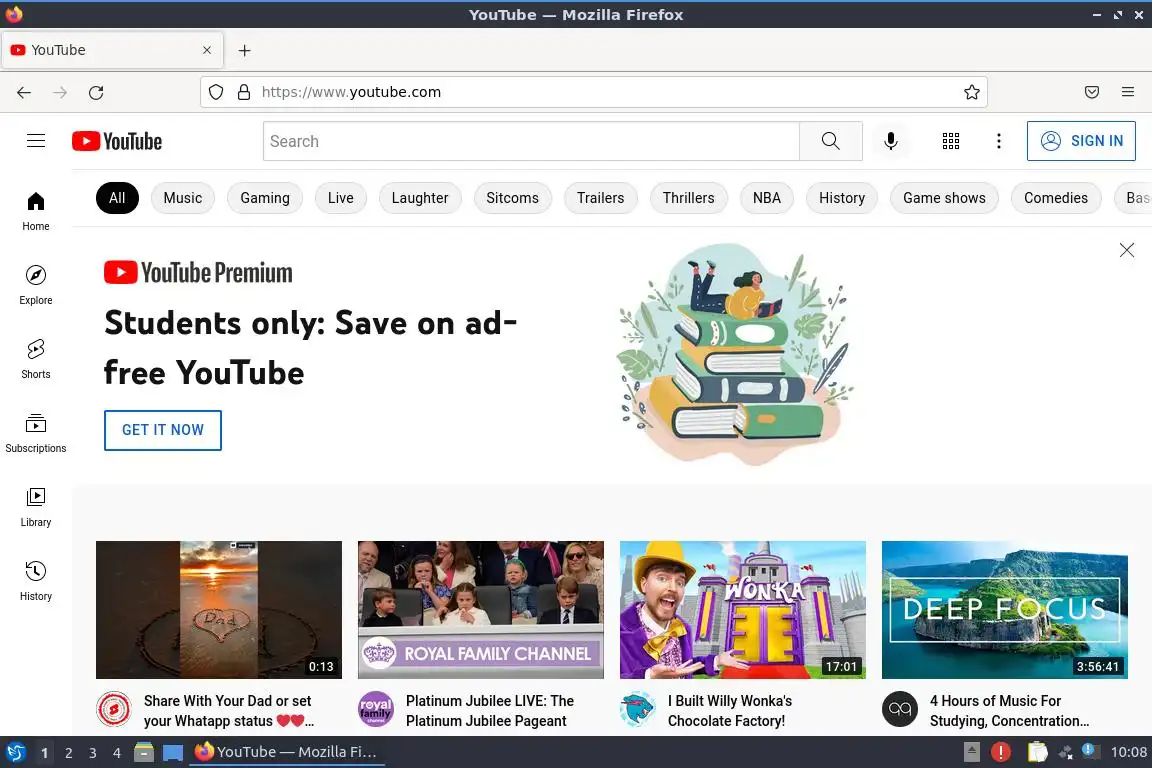
Task: Select the Thrillers filter chip
Action: point(688,198)
